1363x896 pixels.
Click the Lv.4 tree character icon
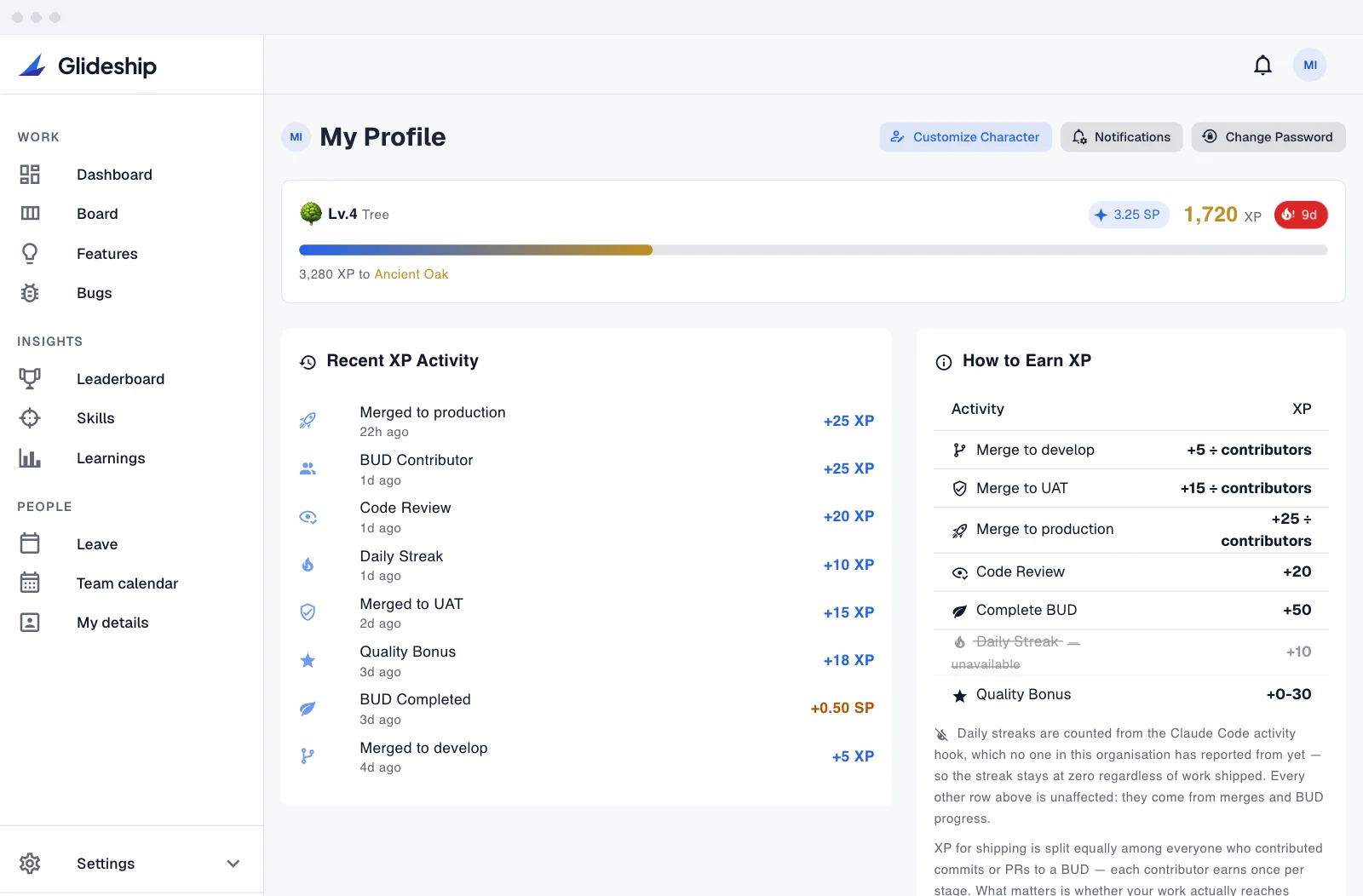click(x=311, y=214)
